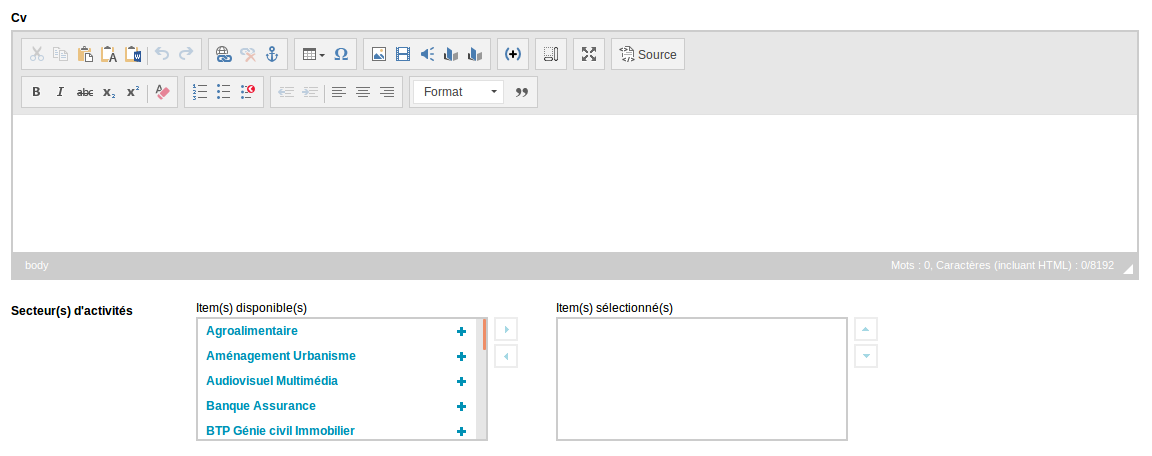This screenshot has width=1152, height=456.
Task: Insert a block quote with the quote icon
Action: click(x=522, y=93)
